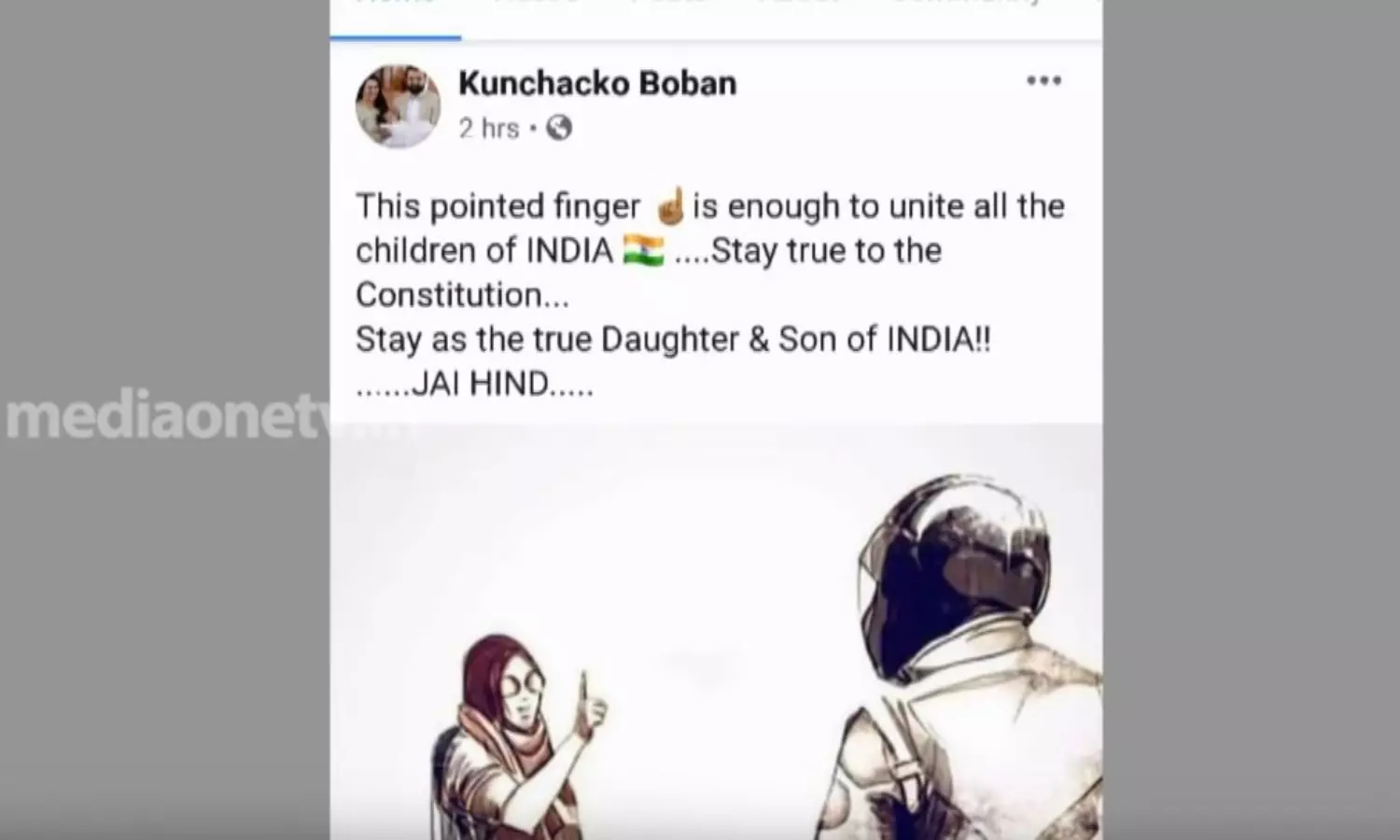Open the illustration image attached to post
This screenshot has width=1400, height=840.
coord(716,632)
